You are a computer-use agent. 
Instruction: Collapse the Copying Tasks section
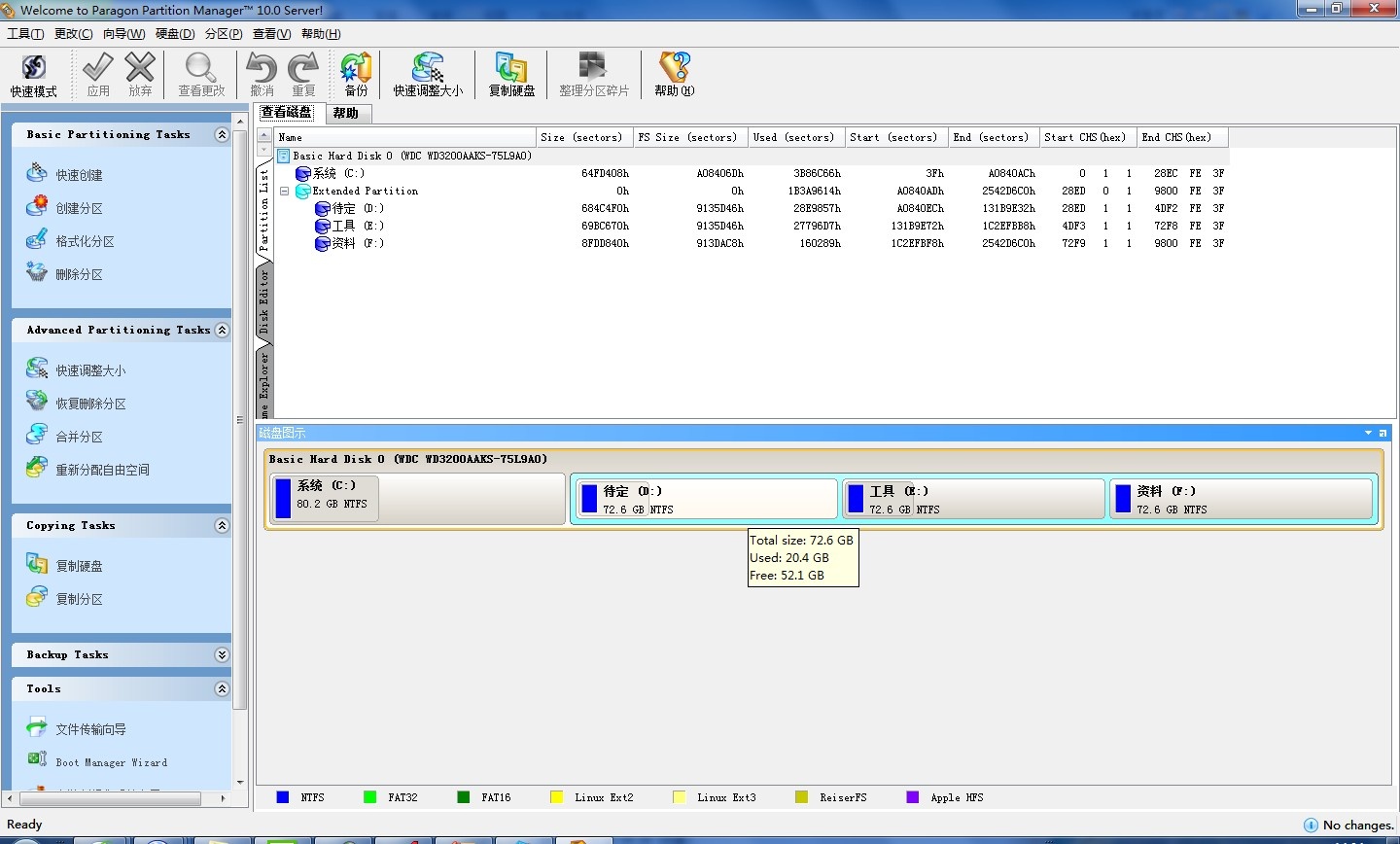[222, 526]
